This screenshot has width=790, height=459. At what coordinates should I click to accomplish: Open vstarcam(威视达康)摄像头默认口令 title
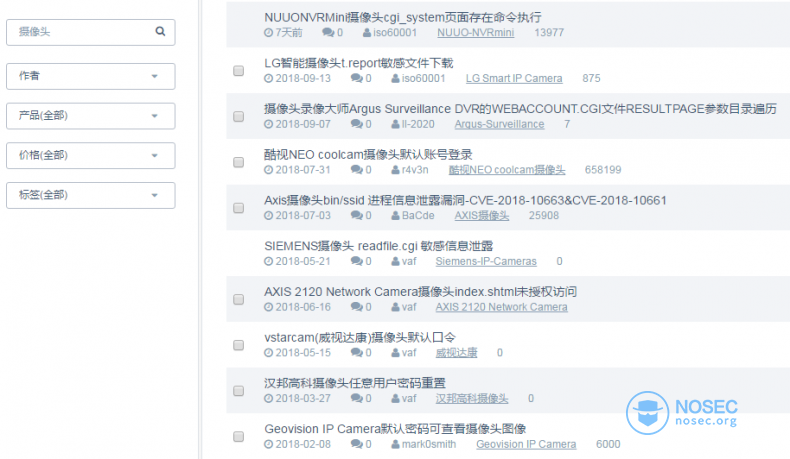coord(360,338)
